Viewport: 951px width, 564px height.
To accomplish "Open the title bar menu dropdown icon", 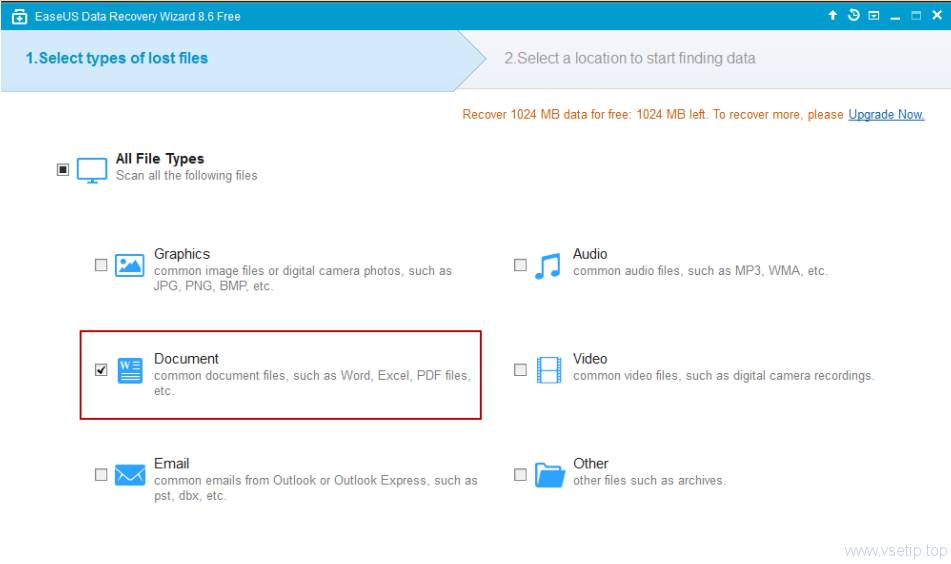I will [874, 16].
